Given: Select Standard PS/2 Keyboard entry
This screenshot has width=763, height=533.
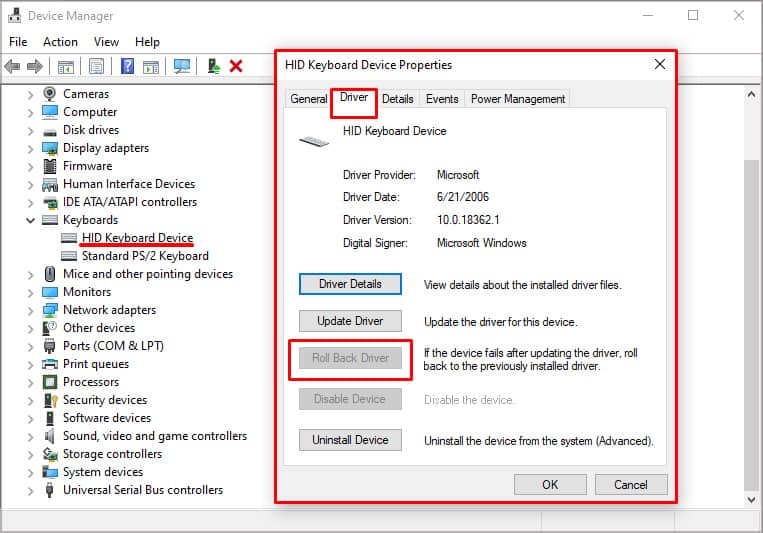Looking at the screenshot, I should 145,256.
